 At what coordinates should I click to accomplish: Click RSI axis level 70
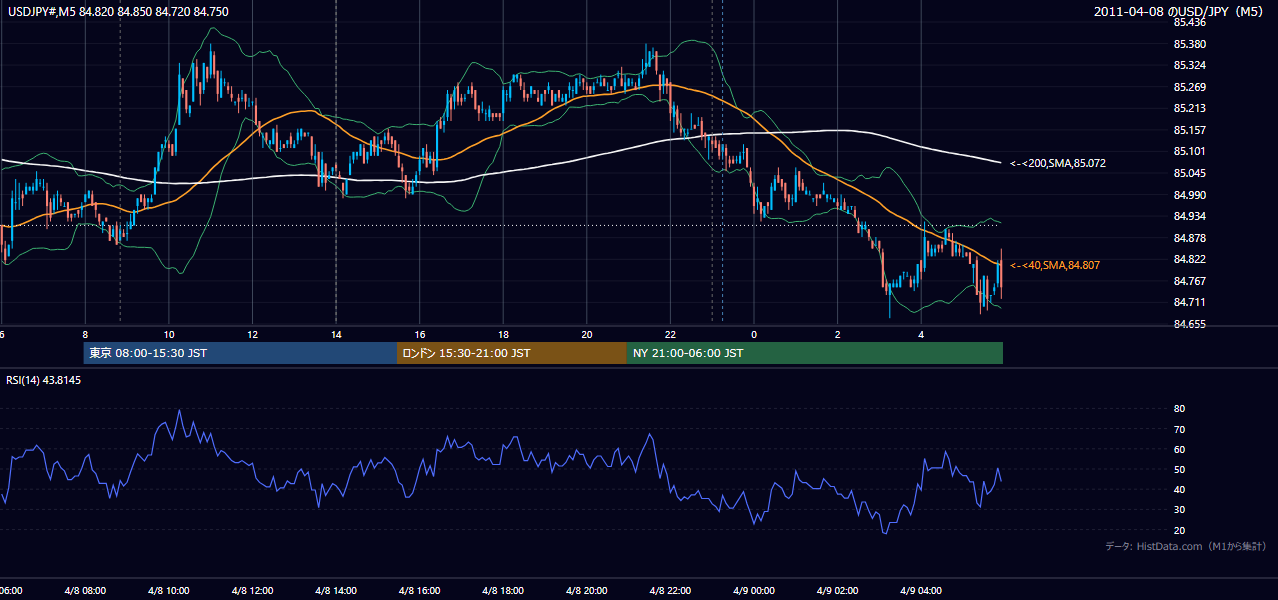pyautogui.click(x=1179, y=429)
